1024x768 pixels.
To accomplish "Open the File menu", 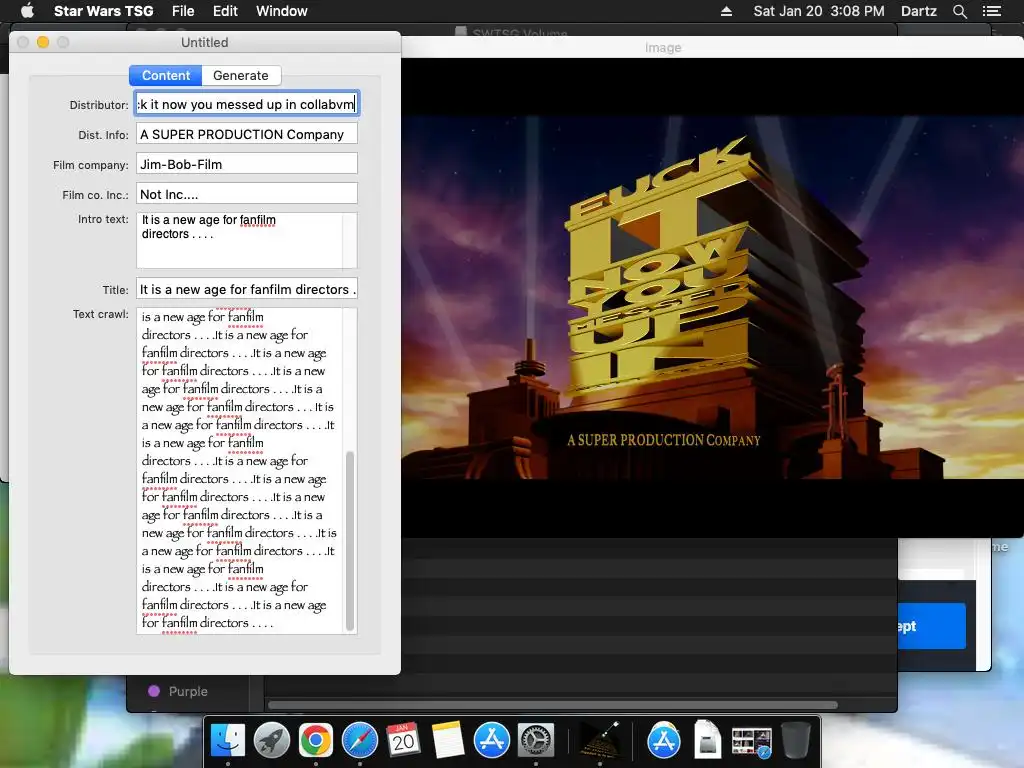I will coord(183,11).
